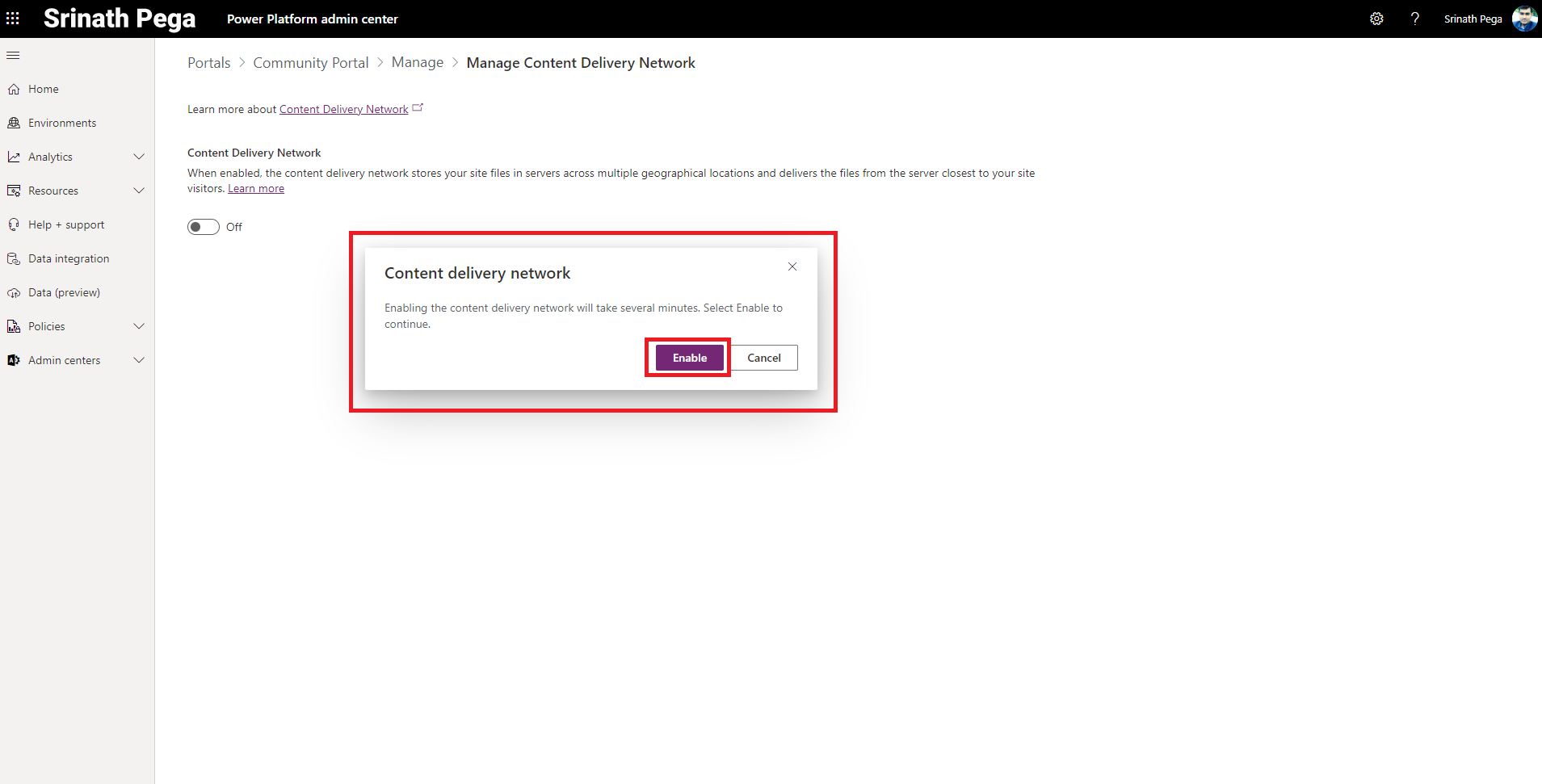Open the app launcher waffle icon

[13, 19]
